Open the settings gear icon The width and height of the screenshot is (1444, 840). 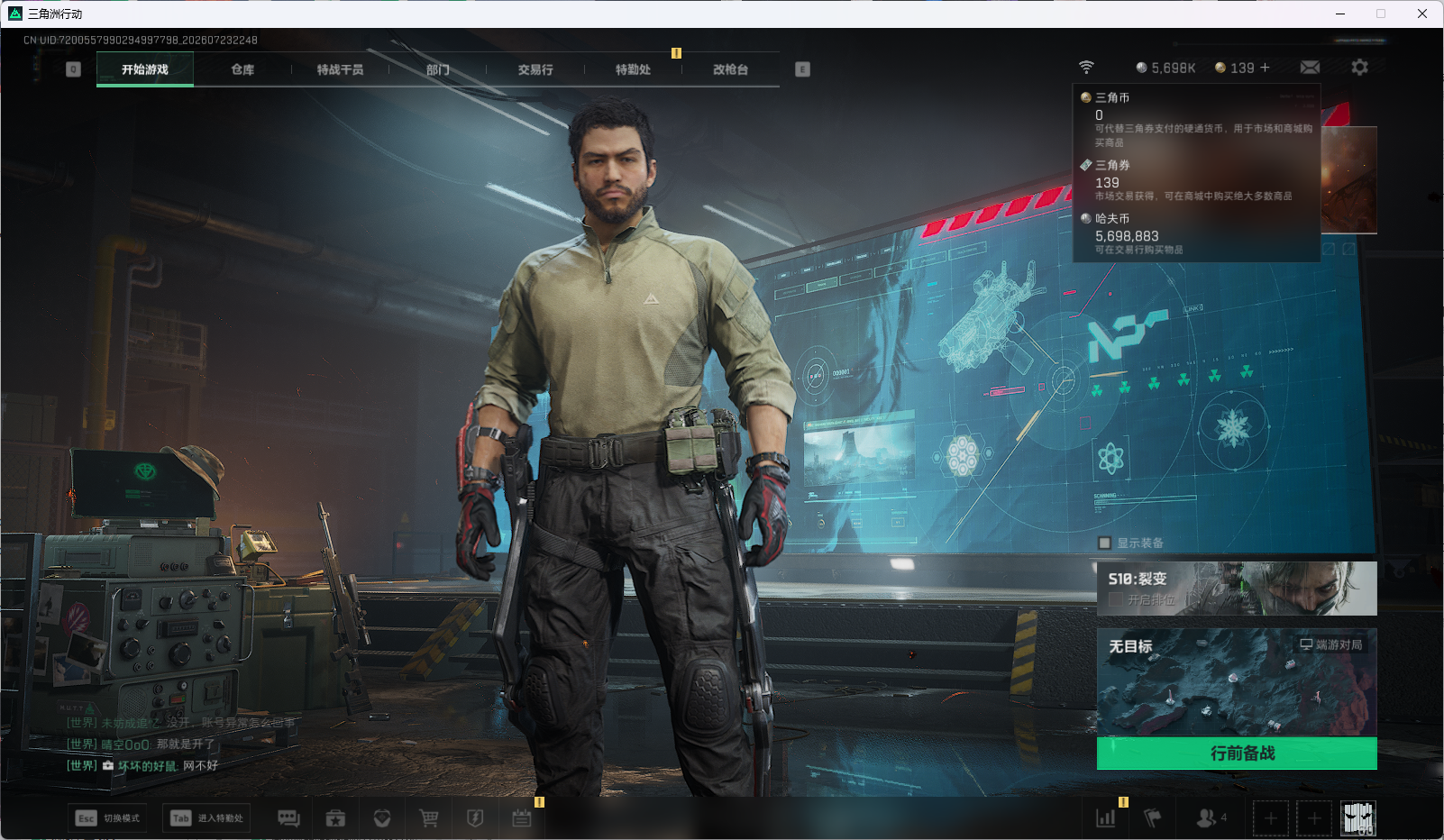tap(1359, 68)
